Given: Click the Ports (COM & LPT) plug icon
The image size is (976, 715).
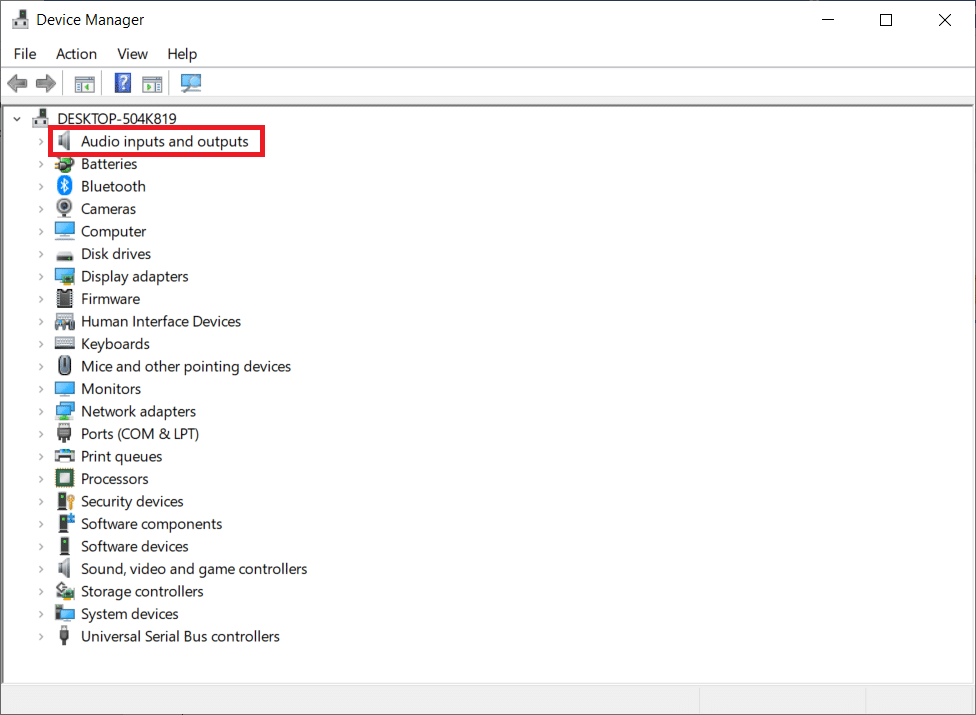Looking at the screenshot, I should [x=64, y=434].
